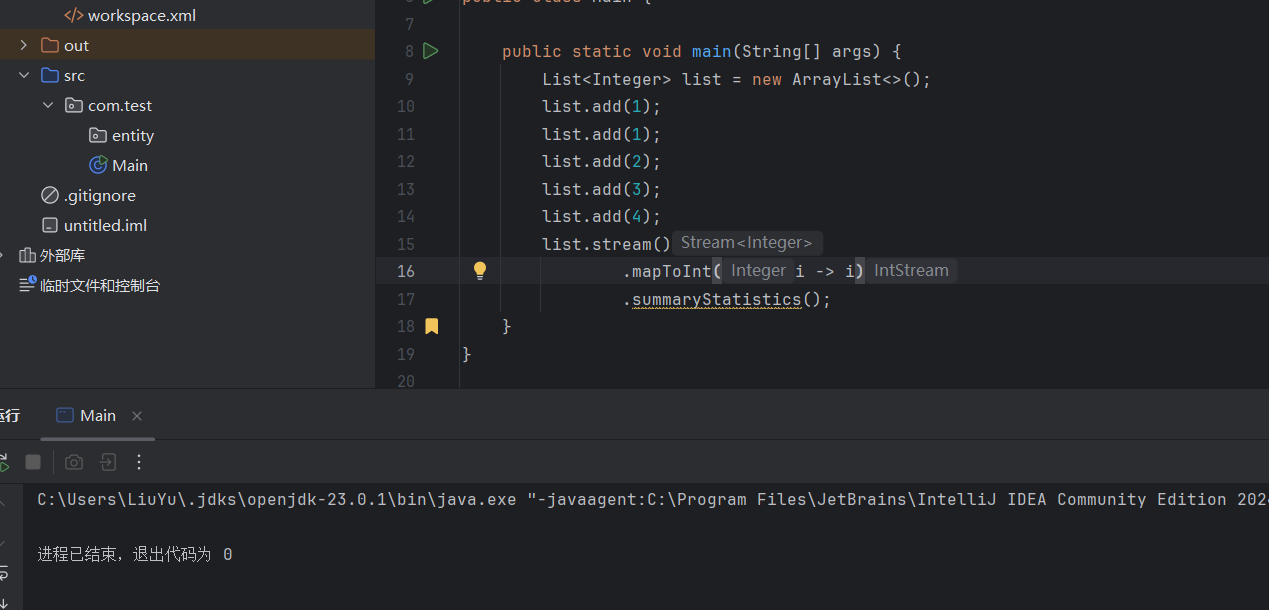The height and width of the screenshot is (610, 1269).
Task: Take a thread dump with camera icon
Action: (73, 462)
